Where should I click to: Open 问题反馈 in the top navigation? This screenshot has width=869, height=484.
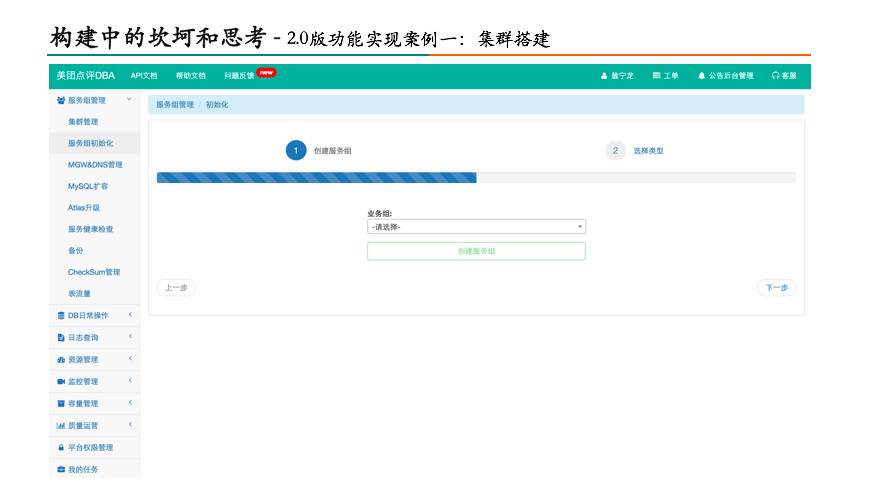tap(239, 76)
